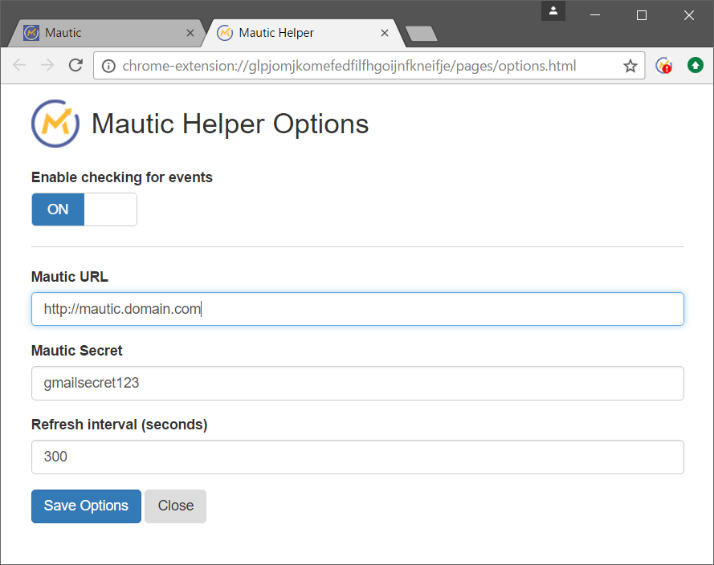Click the Mautic logo next to the heading

[x=55, y=123]
